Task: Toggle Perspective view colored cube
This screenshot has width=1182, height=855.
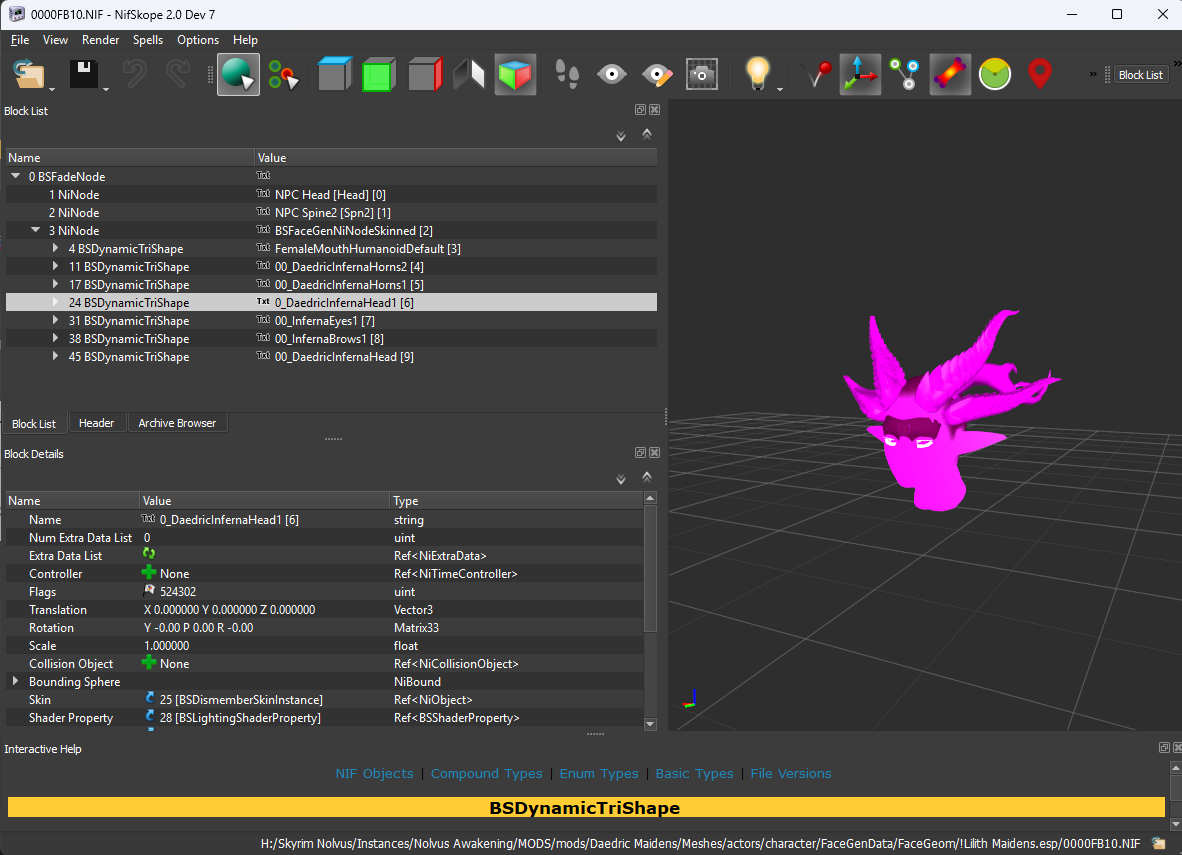Action: [x=516, y=75]
